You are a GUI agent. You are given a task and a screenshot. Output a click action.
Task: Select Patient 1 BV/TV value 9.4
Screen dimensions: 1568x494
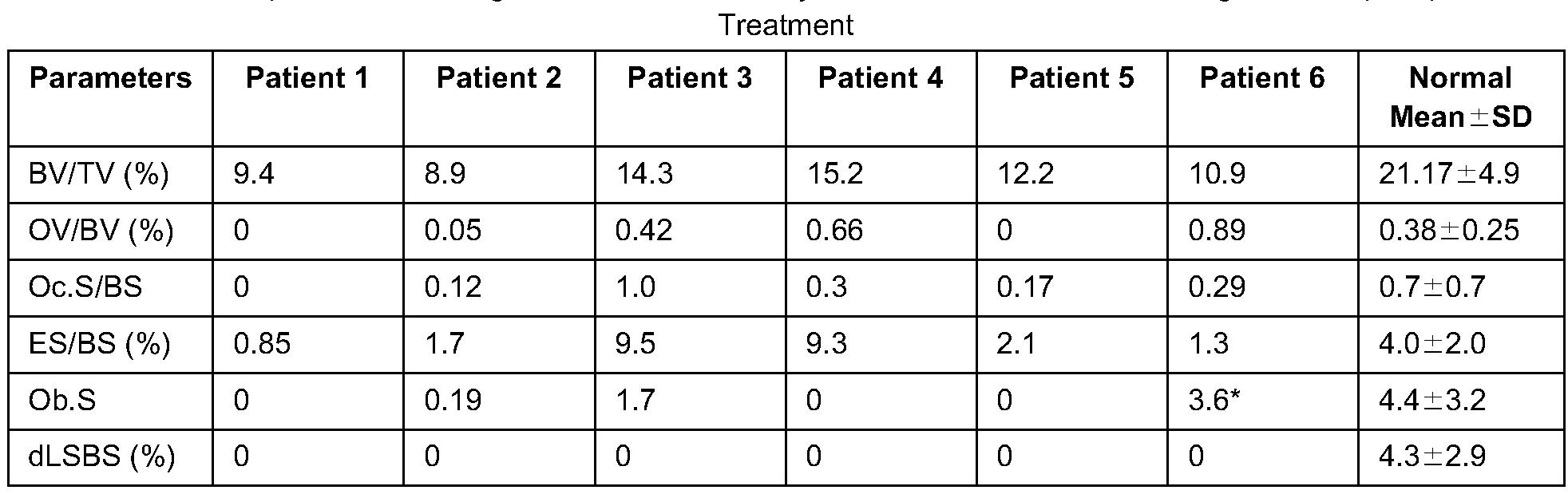click(x=254, y=174)
